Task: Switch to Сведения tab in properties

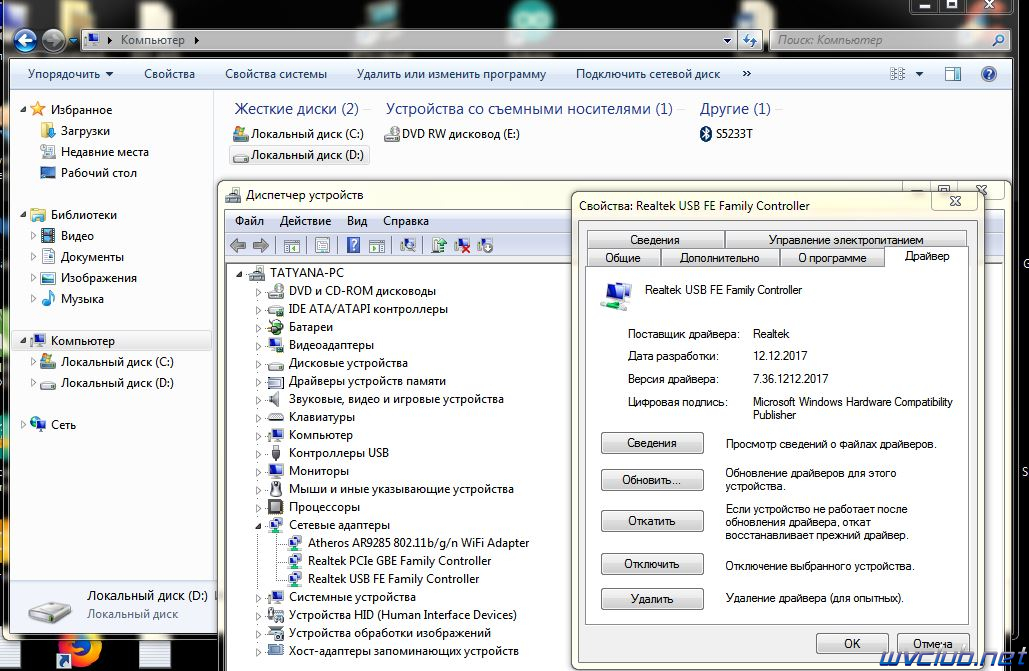Action: (655, 240)
